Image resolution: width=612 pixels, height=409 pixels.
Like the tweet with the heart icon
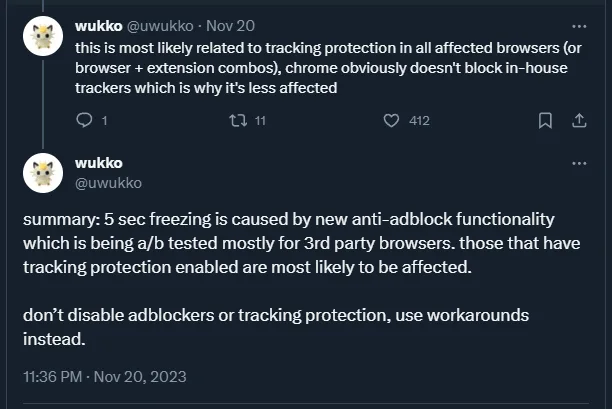(x=392, y=120)
